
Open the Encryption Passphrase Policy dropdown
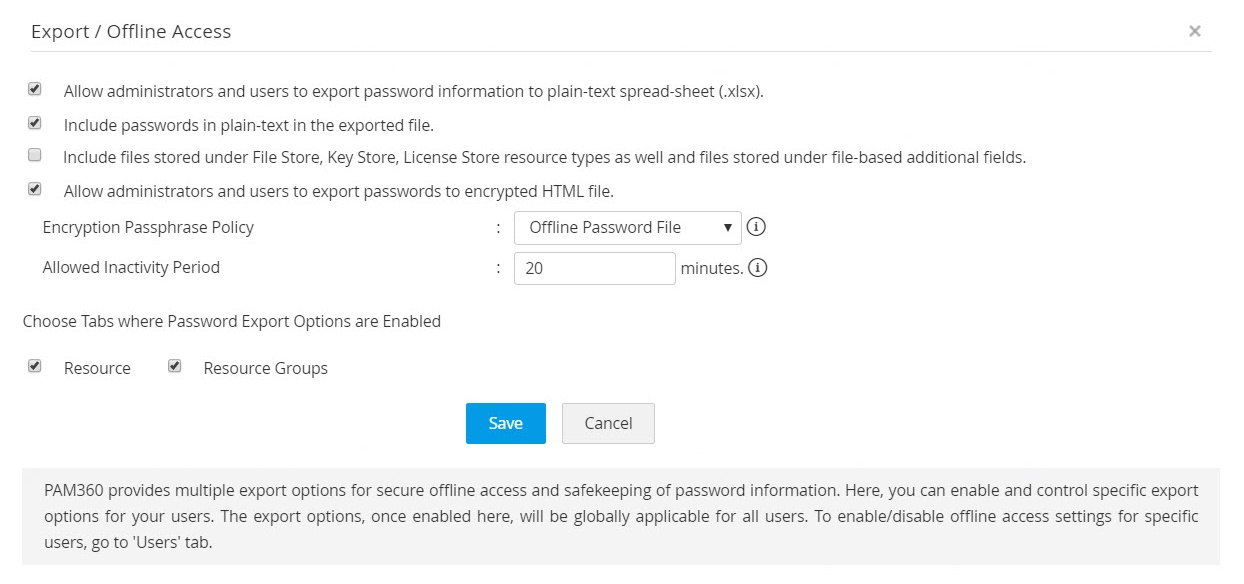[x=627, y=228]
